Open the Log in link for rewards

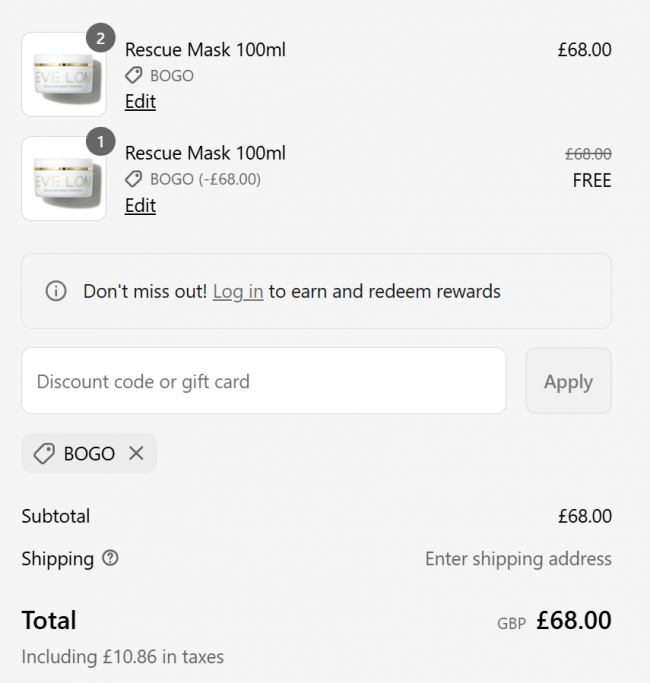click(x=238, y=292)
